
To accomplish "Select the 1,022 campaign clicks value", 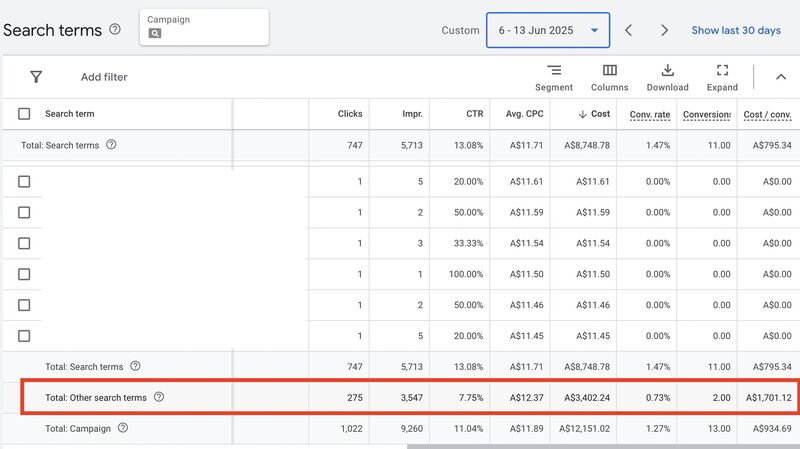I will pyautogui.click(x=352, y=429).
